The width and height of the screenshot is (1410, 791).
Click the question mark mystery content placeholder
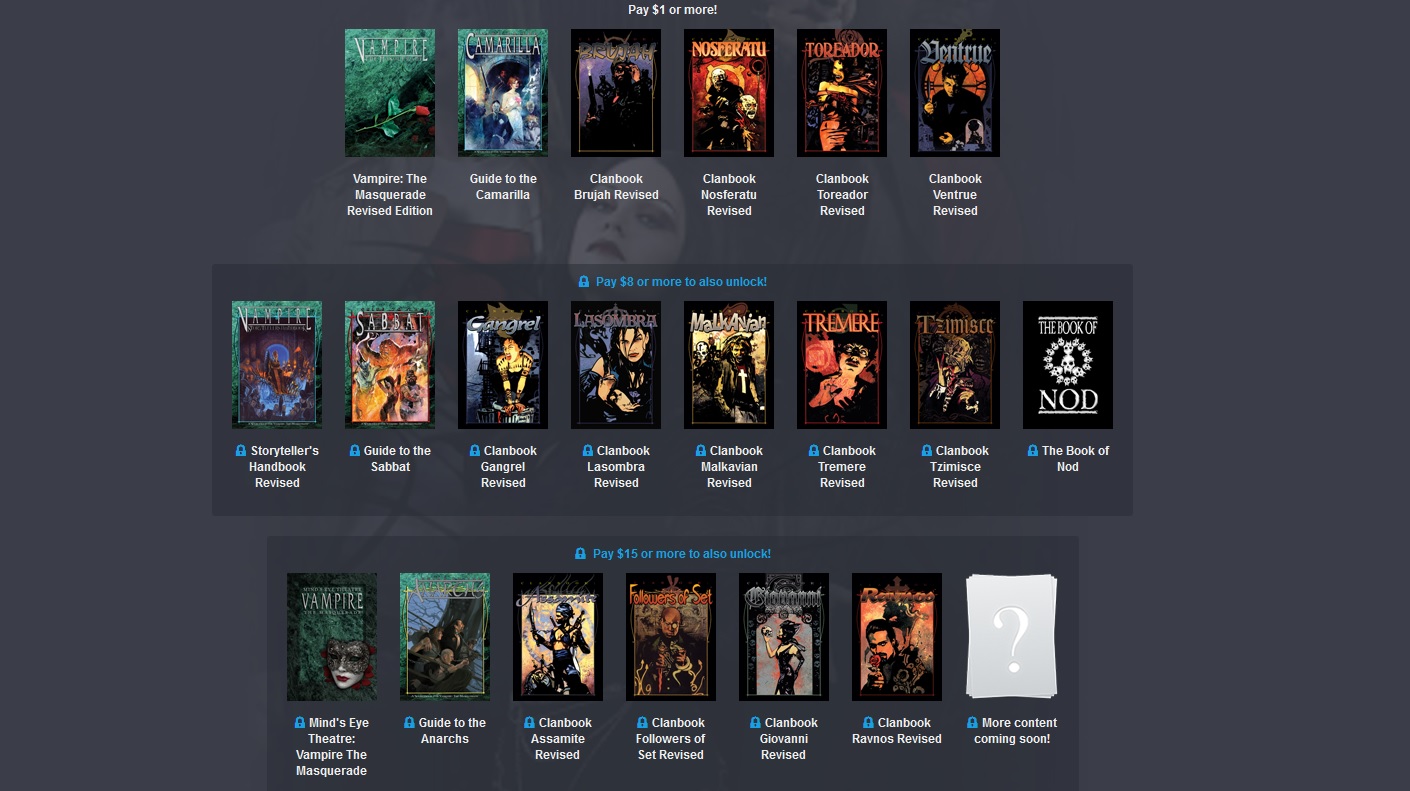1011,637
